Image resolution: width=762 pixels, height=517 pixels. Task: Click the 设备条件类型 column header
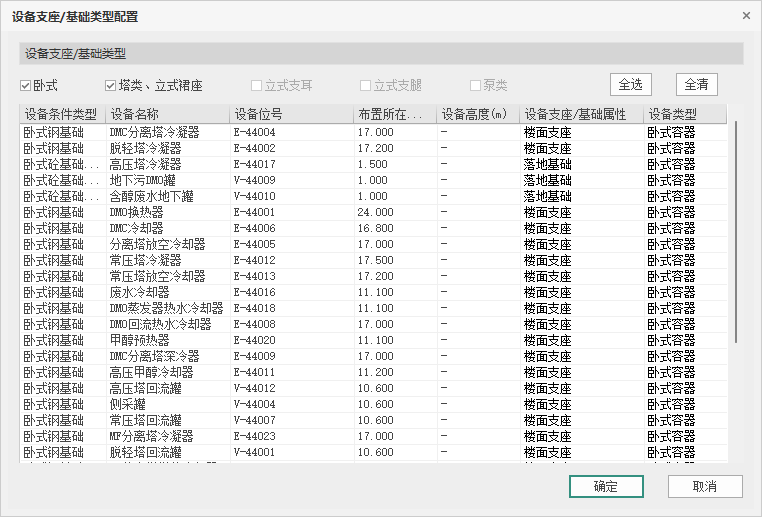[62, 114]
